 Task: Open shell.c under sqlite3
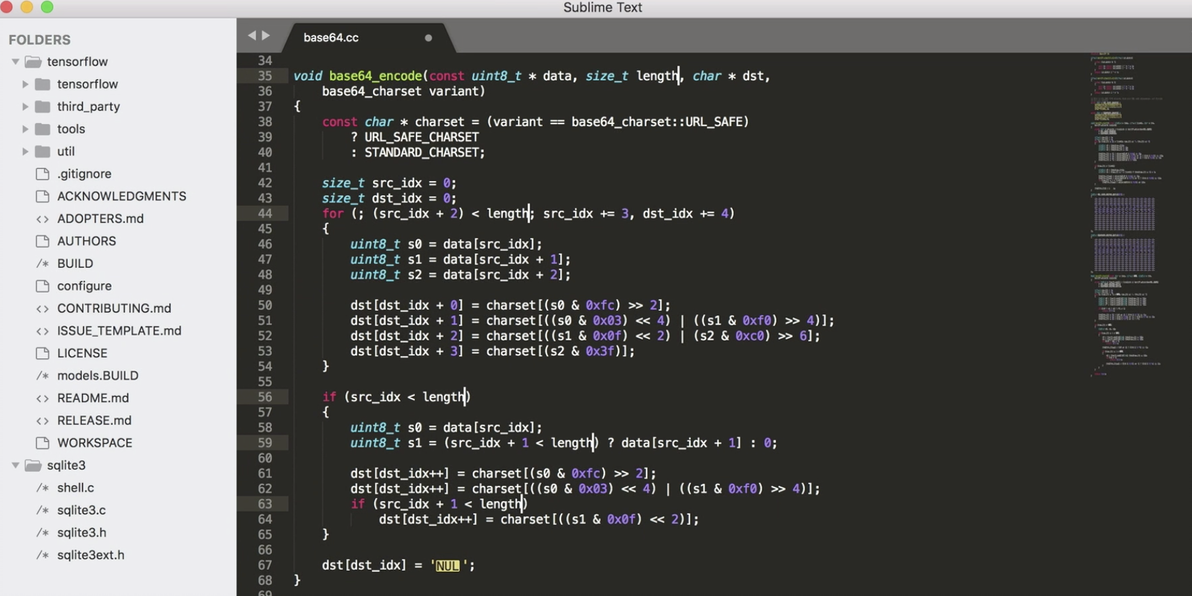(x=75, y=488)
